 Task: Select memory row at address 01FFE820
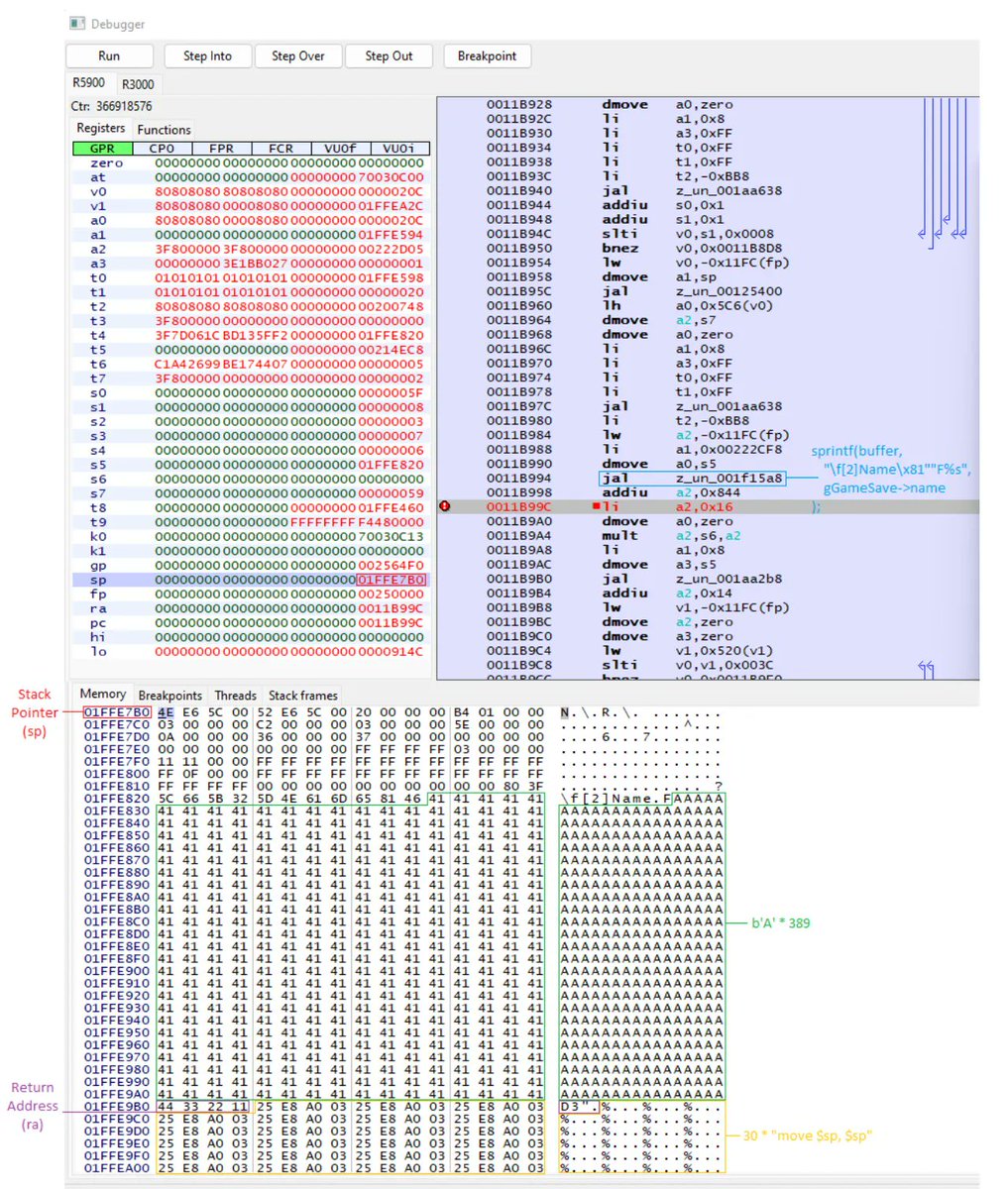click(x=402, y=798)
